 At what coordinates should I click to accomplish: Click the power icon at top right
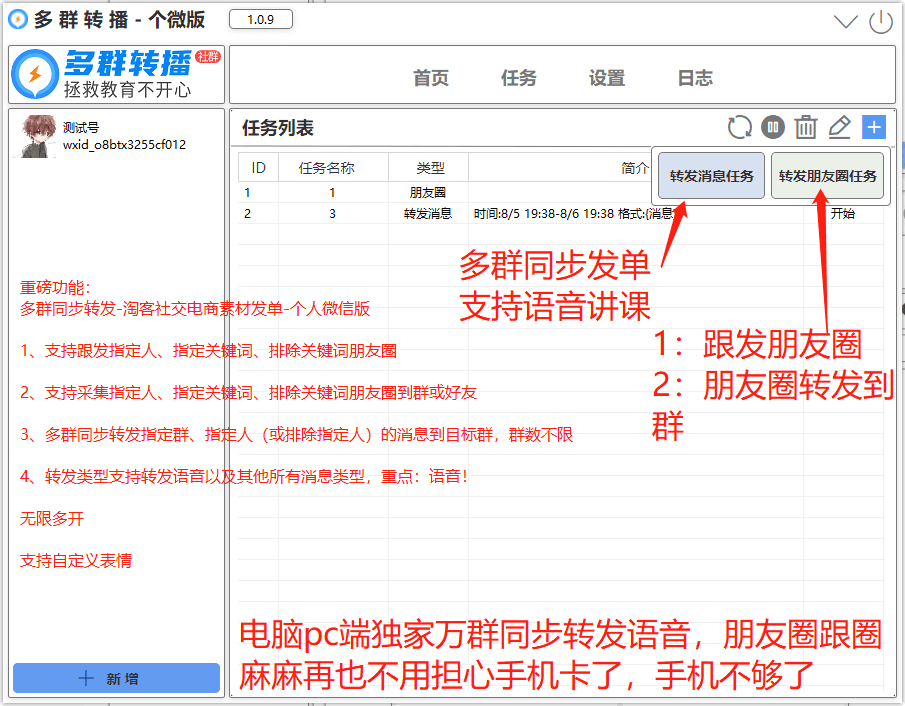tap(881, 22)
